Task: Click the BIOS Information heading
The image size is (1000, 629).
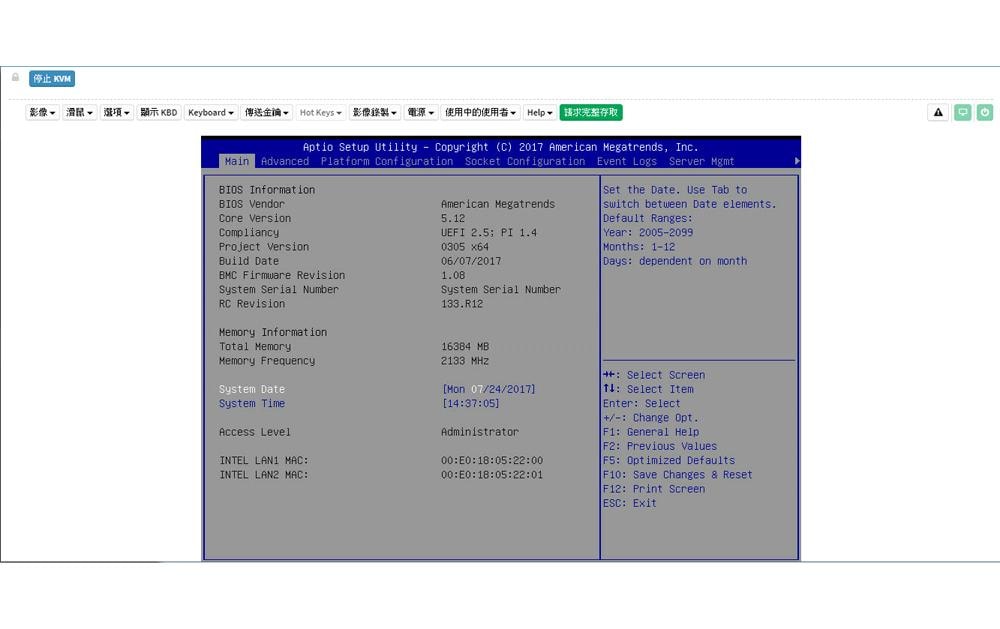Action: coord(267,190)
